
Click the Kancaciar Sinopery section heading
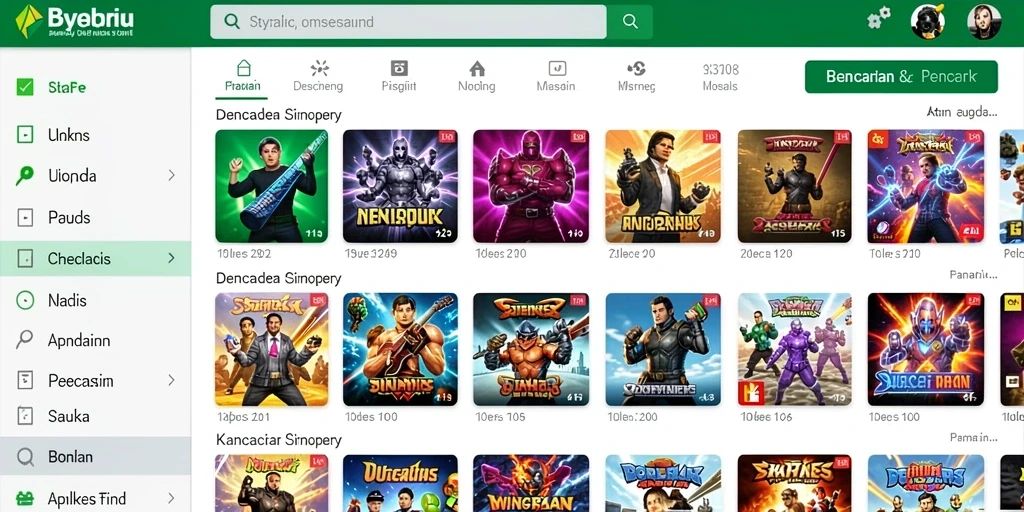278,440
